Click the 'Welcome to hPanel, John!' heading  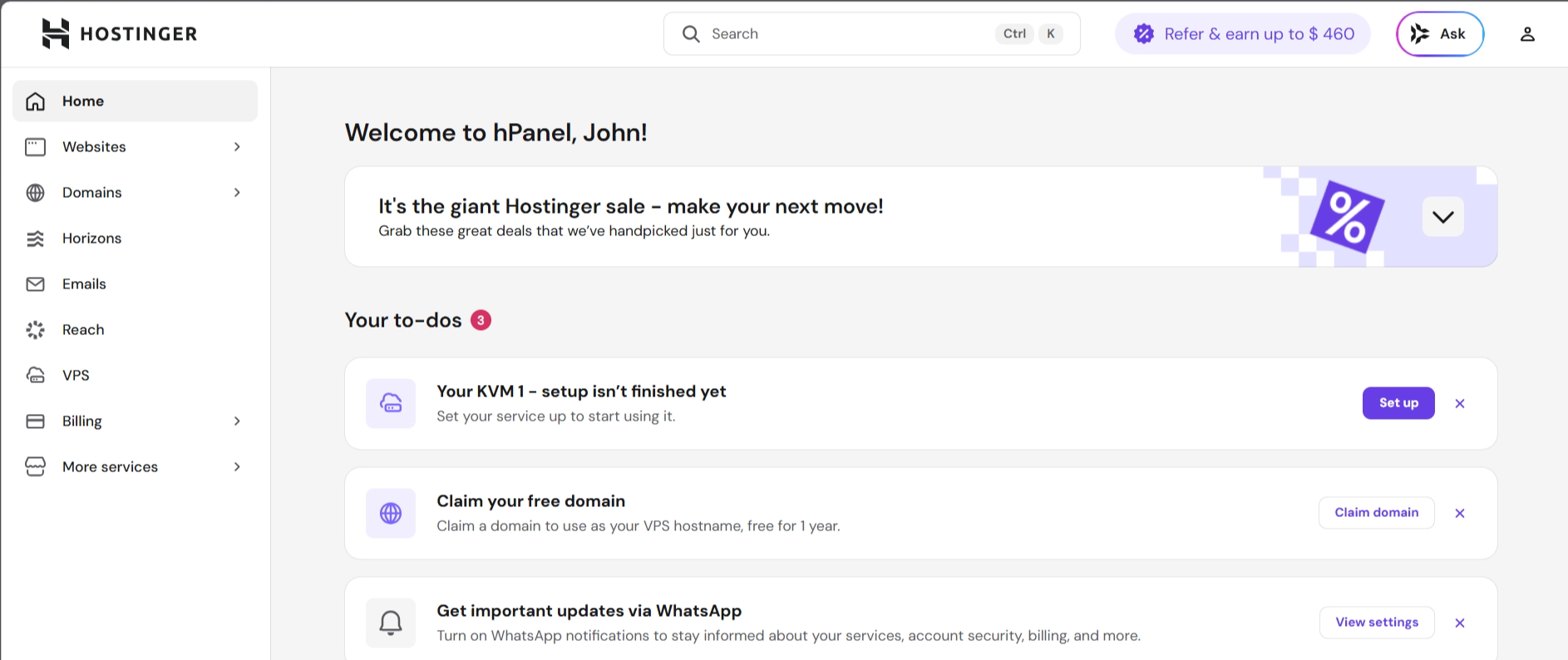496,133
